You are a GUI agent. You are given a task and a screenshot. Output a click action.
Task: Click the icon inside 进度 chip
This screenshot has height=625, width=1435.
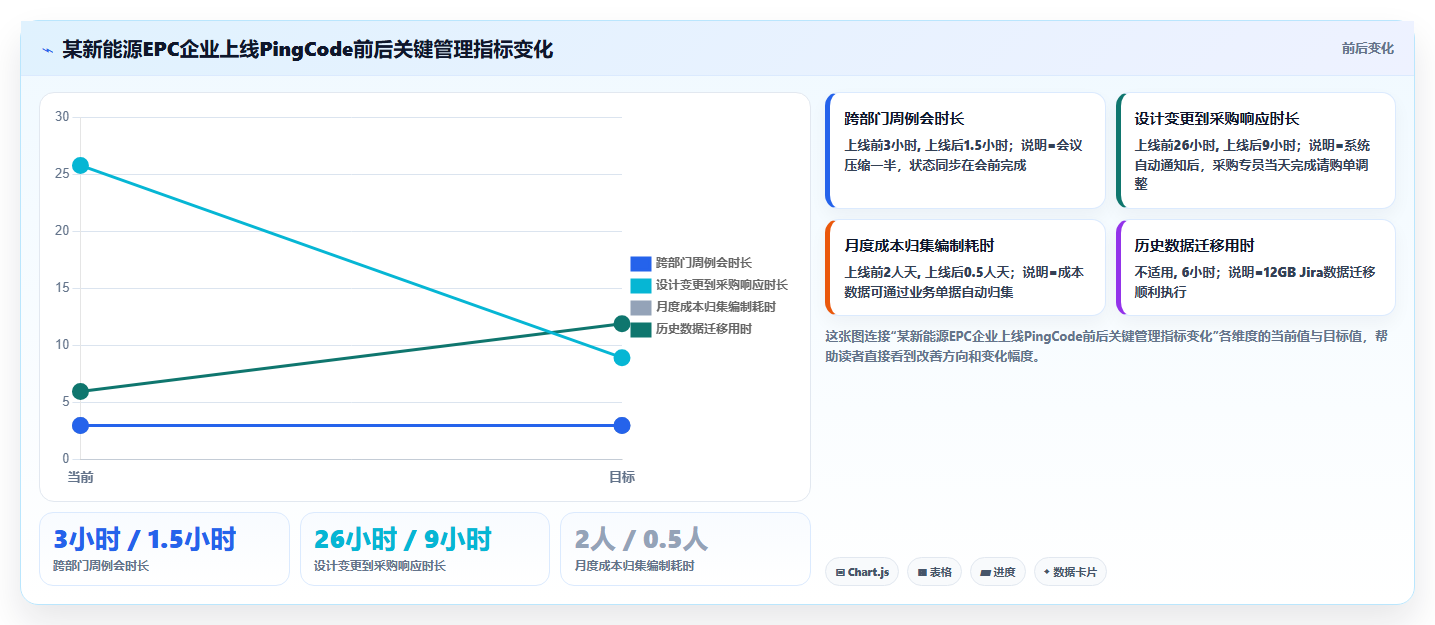tap(985, 573)
